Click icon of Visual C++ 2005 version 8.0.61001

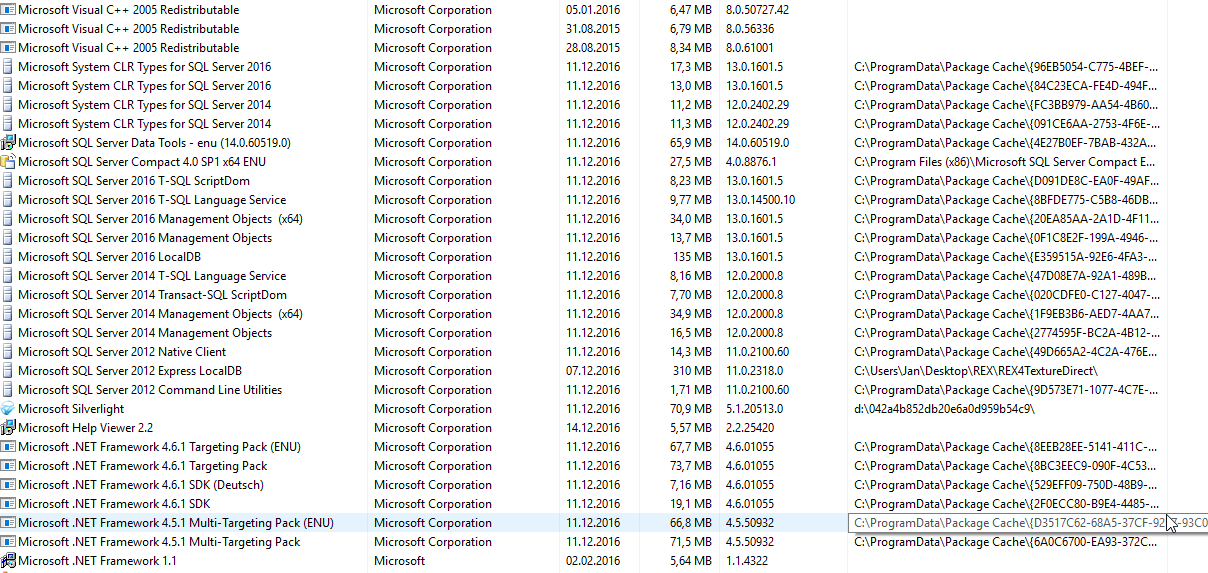pos(8,48)
